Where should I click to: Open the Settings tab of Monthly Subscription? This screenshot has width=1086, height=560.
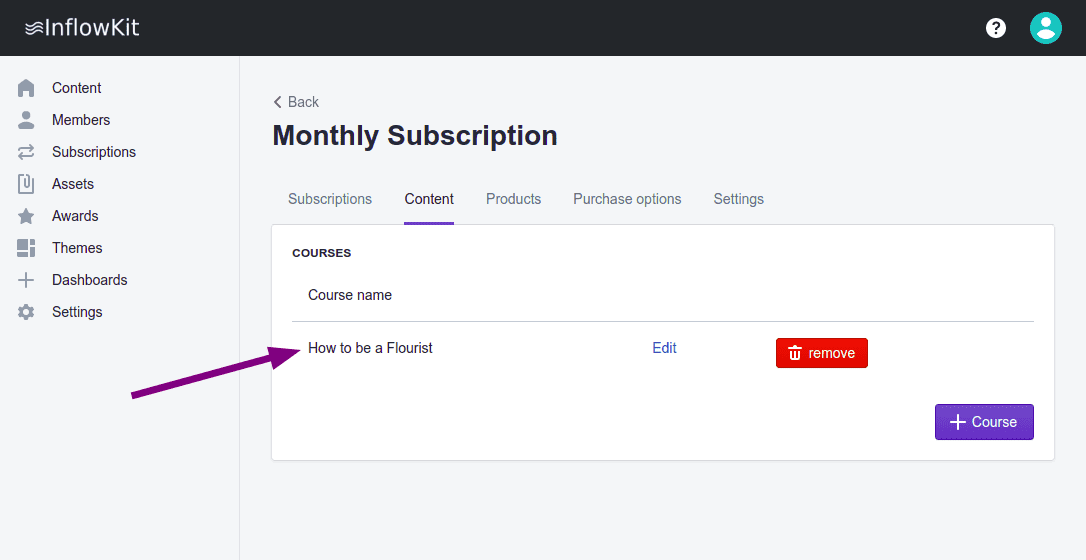pyautogui.click(x=738, y=199)
